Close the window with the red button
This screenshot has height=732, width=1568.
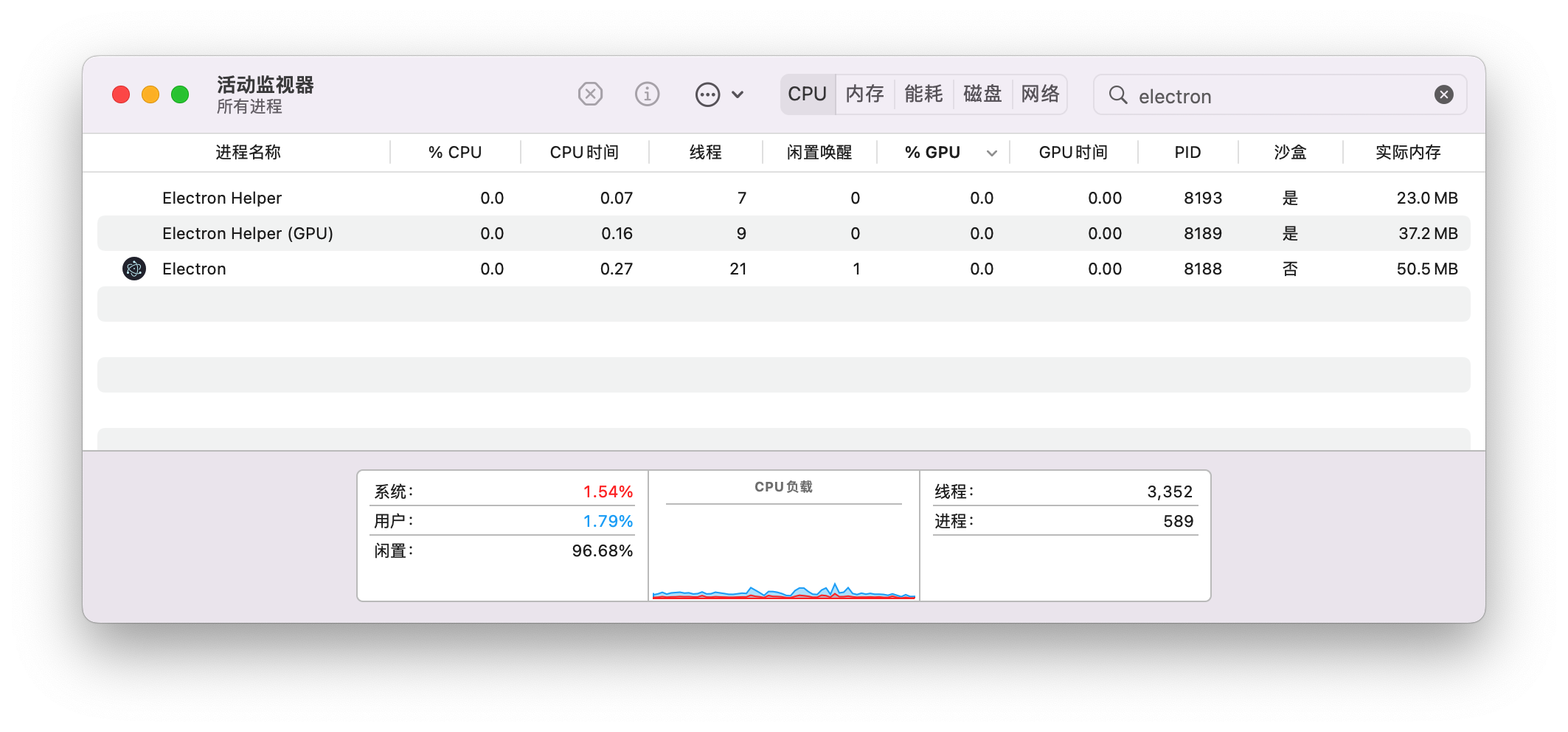click(121, 94)
